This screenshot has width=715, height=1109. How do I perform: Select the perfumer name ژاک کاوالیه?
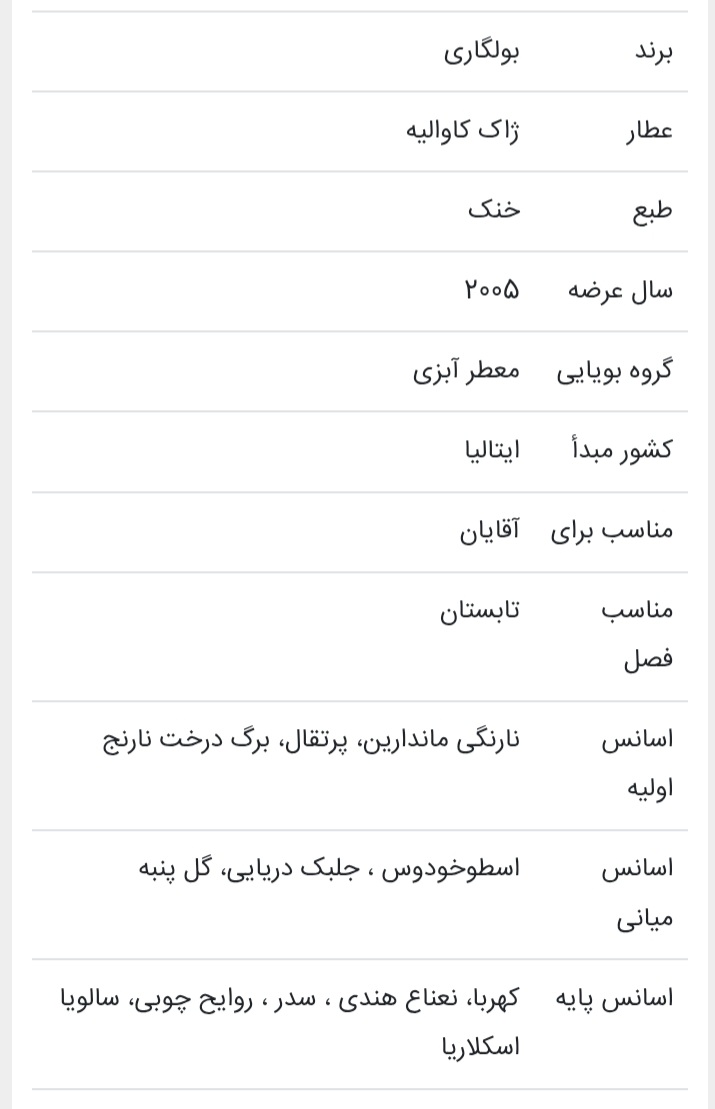[462, 131]
